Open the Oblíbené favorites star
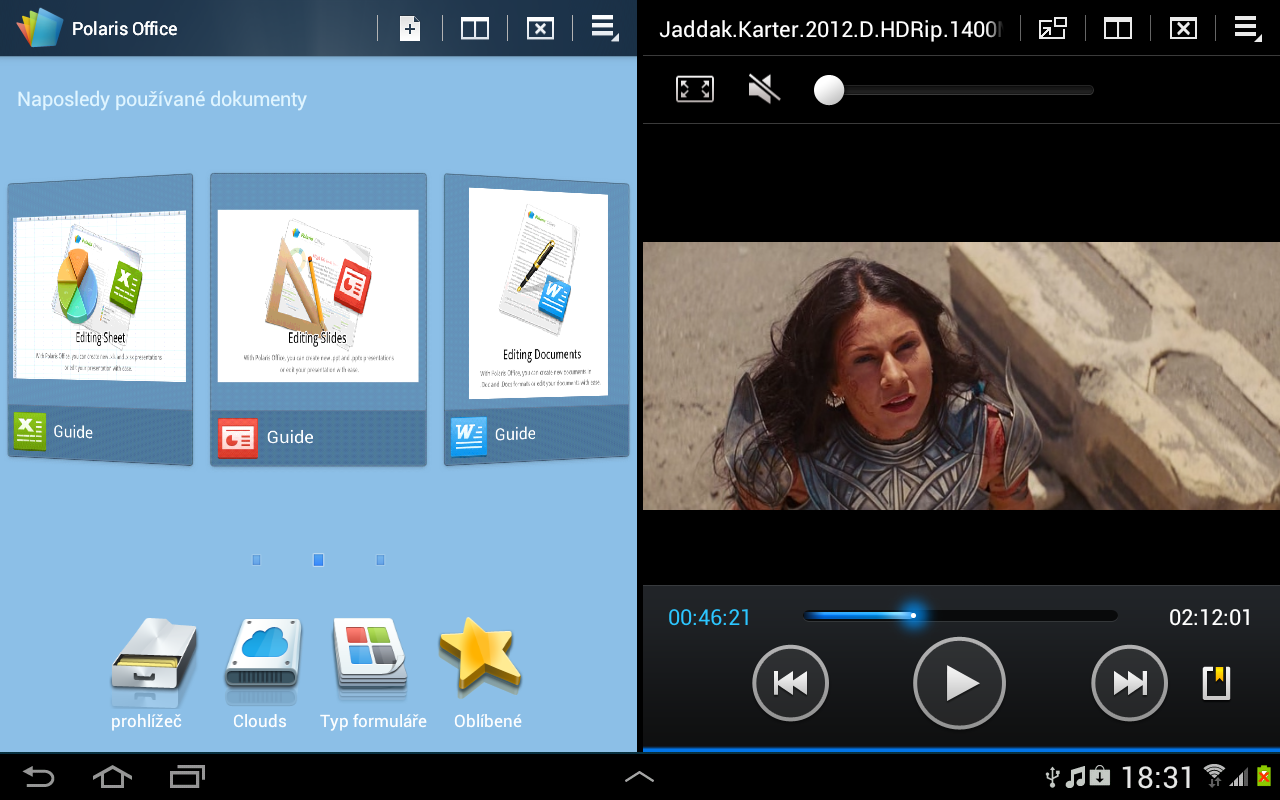This screenshot has height=800, width=1280. click(x=486, y=660)
